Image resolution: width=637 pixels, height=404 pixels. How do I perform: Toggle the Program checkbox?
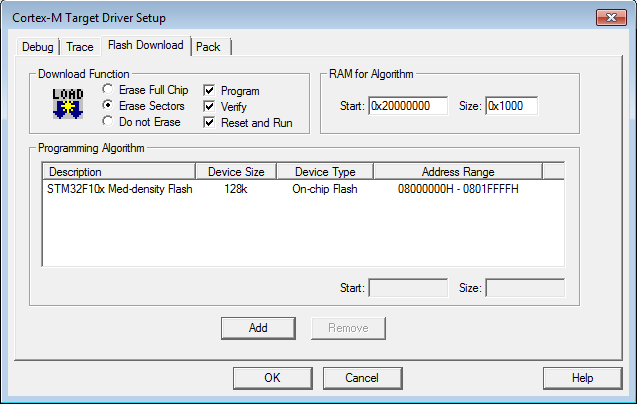tap(209, 90)
